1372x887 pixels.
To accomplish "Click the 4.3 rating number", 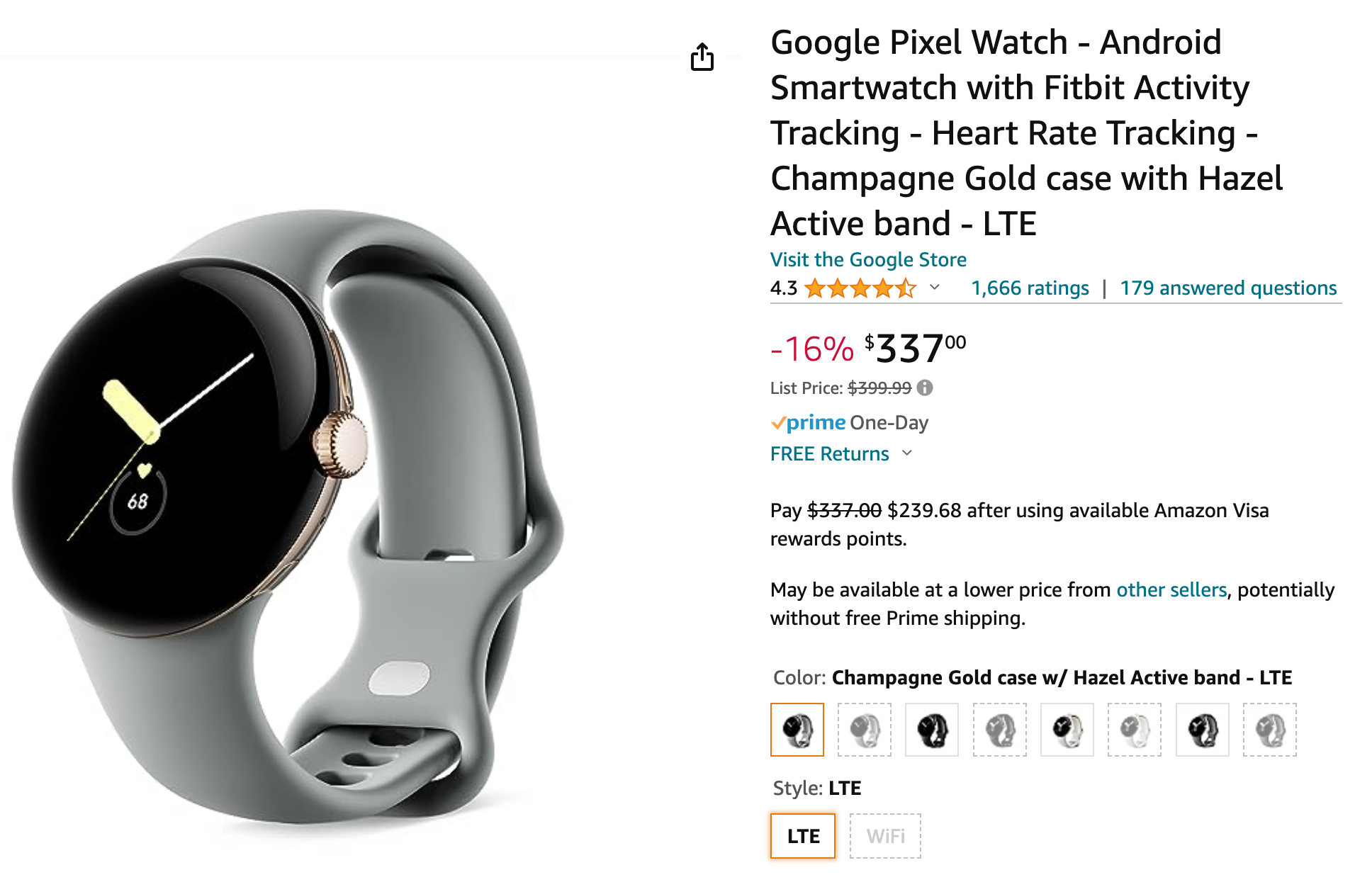I will pos(783,288).
